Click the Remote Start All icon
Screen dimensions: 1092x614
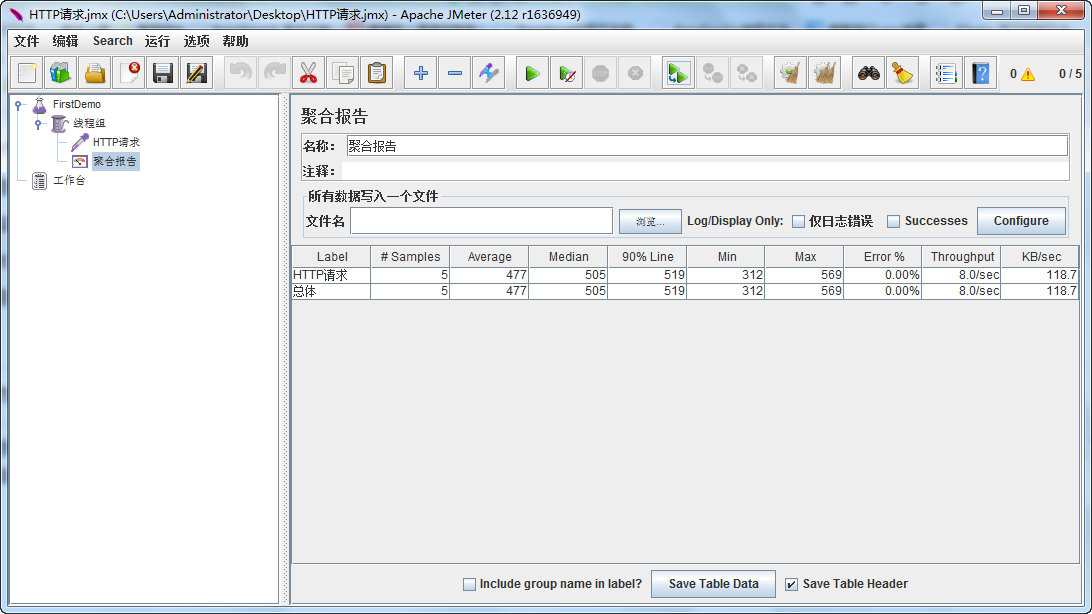tap(678, 73)
